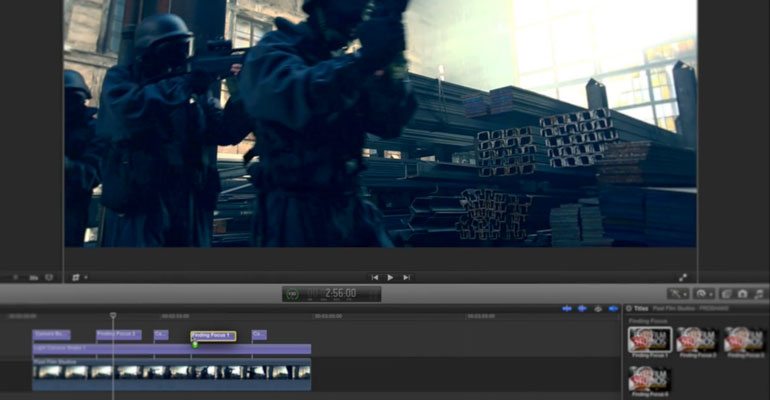Viewport: 770px width, 400px height.
Task: Select the Pixel Film Studios primary storyline clip
Action: click(x=171, y=374)
